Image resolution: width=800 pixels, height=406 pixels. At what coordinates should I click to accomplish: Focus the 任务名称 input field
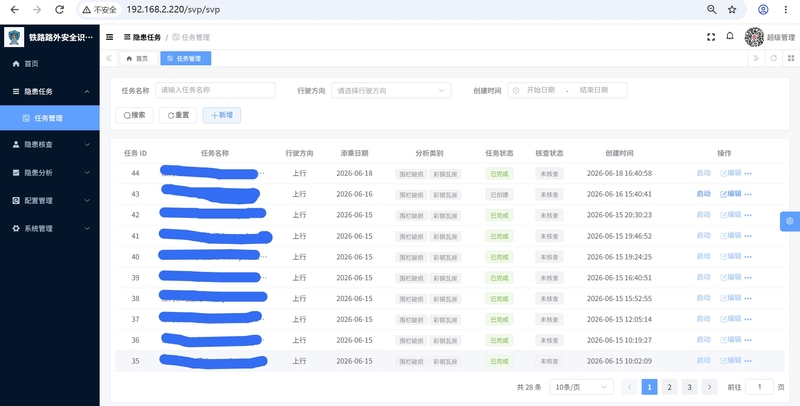(215, 90)
